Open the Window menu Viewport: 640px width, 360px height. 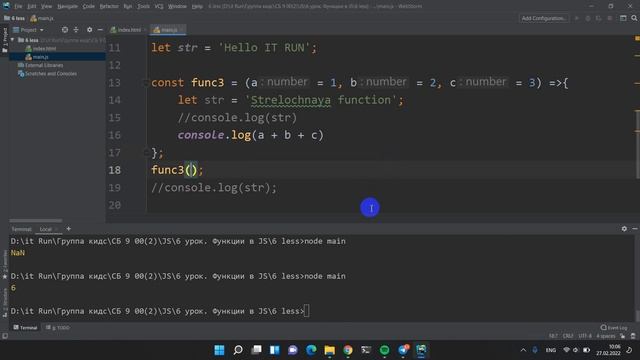(x=177, y=6)
